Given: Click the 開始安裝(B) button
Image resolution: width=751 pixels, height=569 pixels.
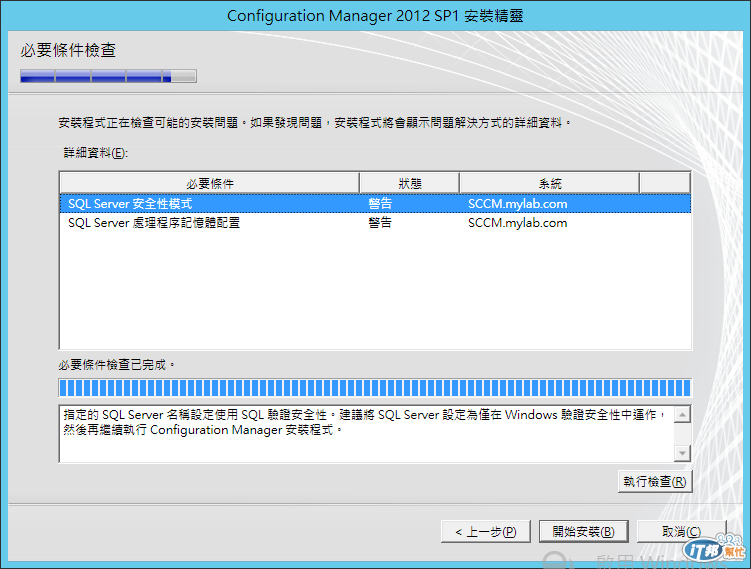Looking at the screenshot, I should point(583,532).
